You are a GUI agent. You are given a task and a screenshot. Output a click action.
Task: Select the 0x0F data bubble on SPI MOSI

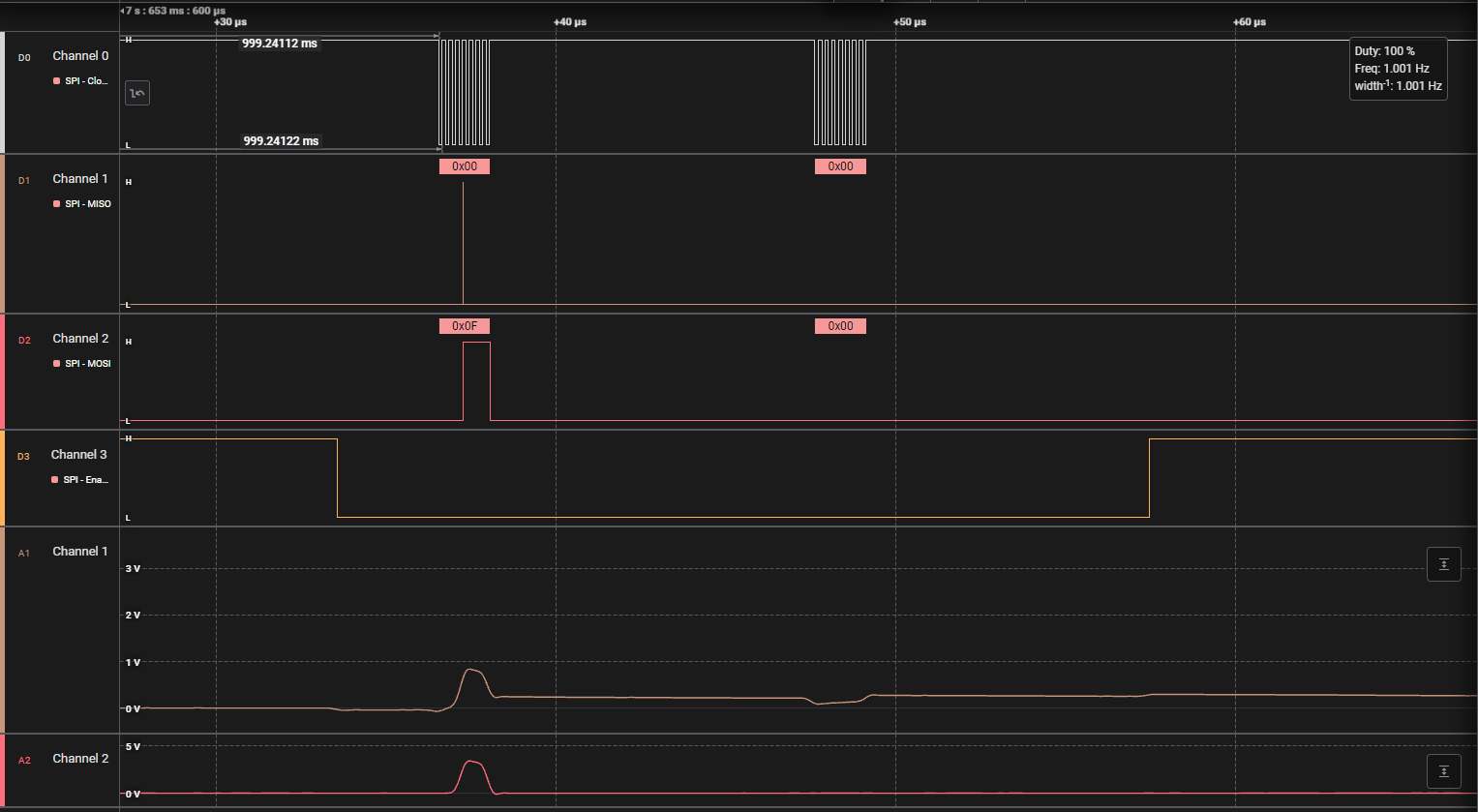pyautogui.click(x=464, y=325)
